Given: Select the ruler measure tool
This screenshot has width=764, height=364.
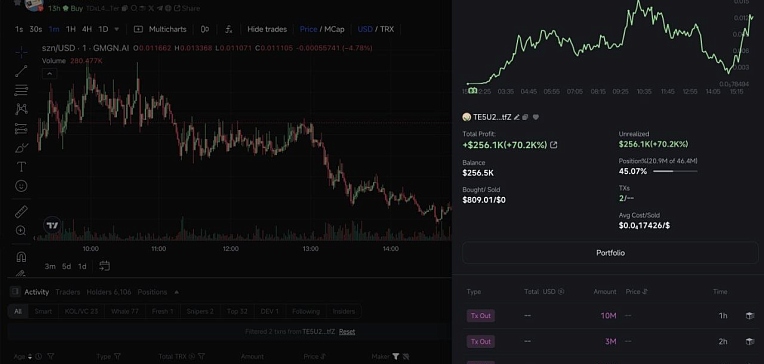Looking at the screenshot, I should 21,211.
